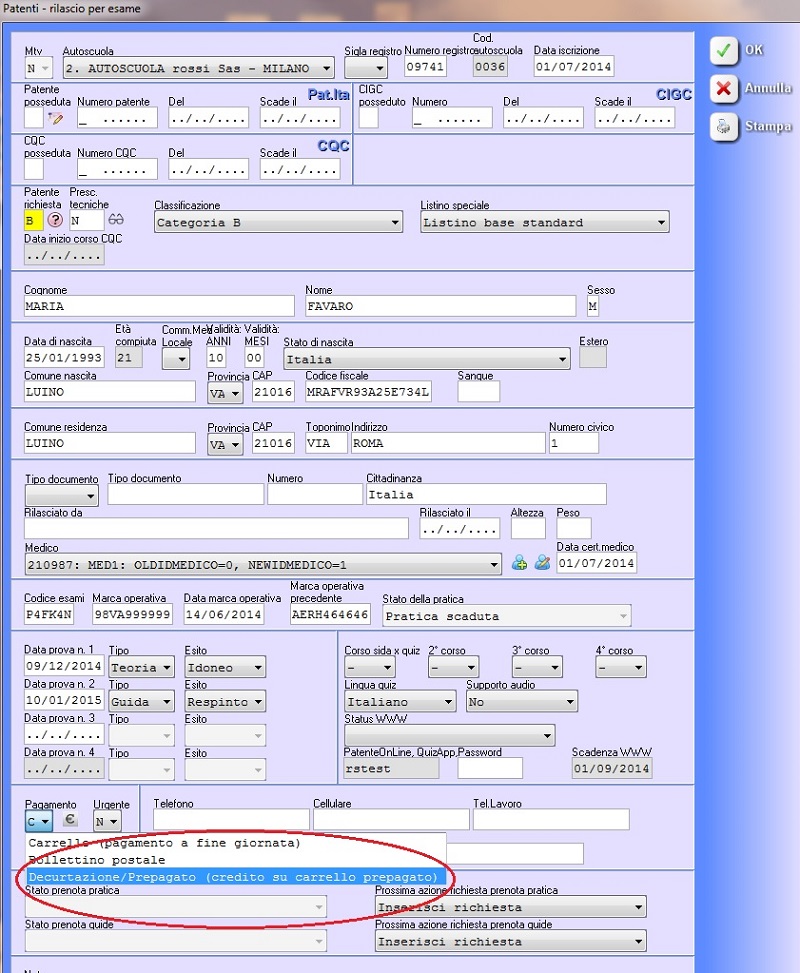Toggle the Patente posseduta checkbox
This screenshot has width=800, height=973.
[x=33, y=118]
